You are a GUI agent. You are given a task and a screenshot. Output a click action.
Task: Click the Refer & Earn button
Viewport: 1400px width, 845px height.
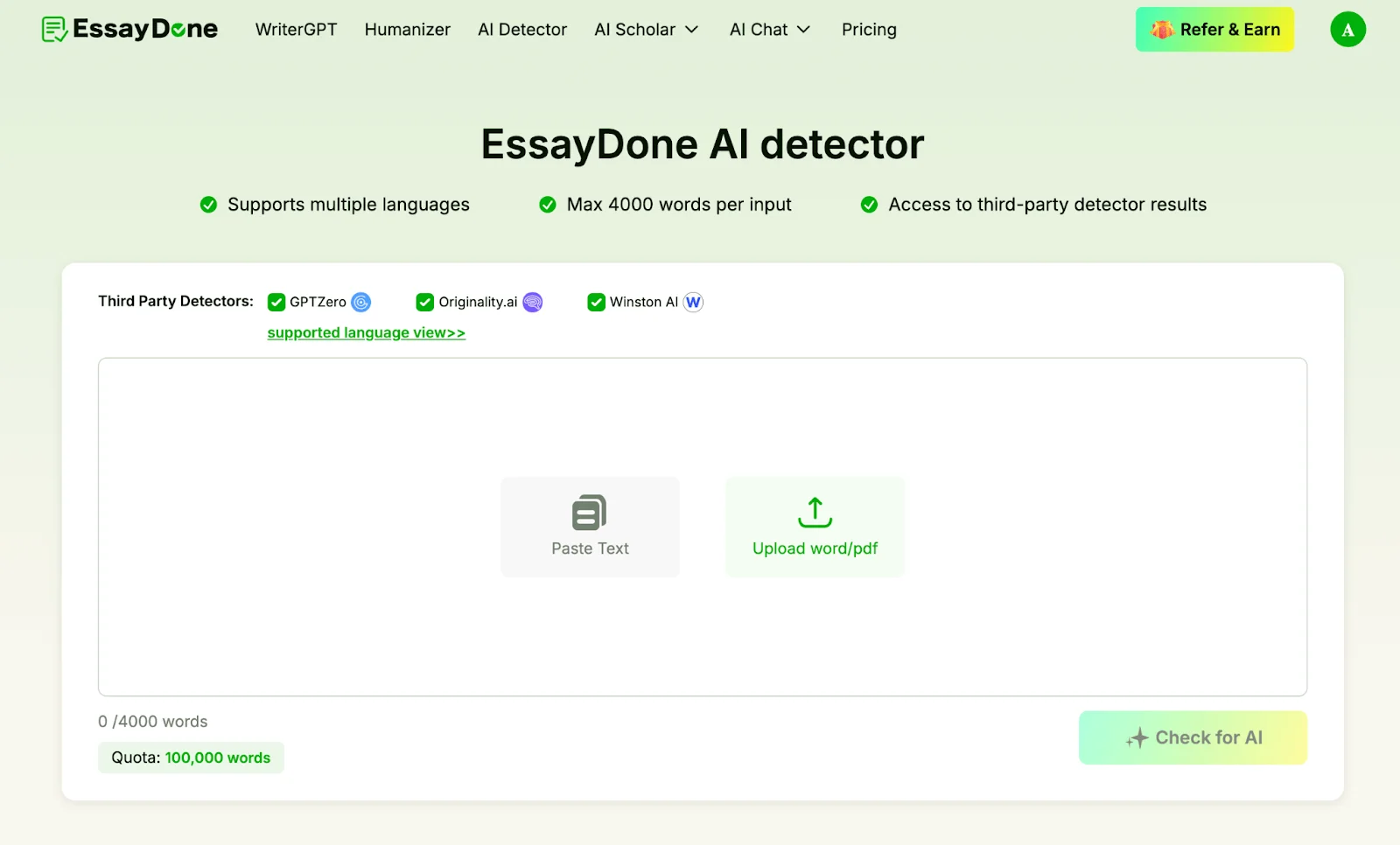[1214, 30]
